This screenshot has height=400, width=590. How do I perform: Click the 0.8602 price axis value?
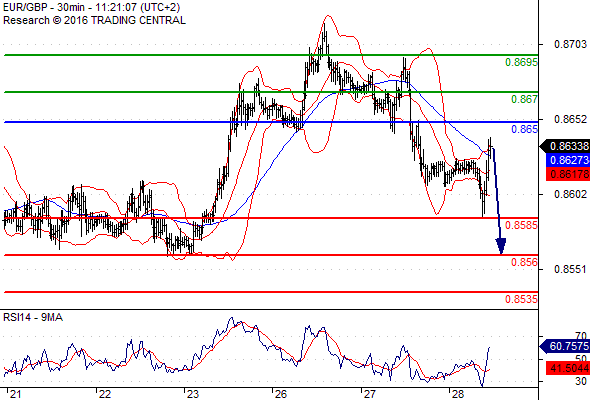pos(570,194)
